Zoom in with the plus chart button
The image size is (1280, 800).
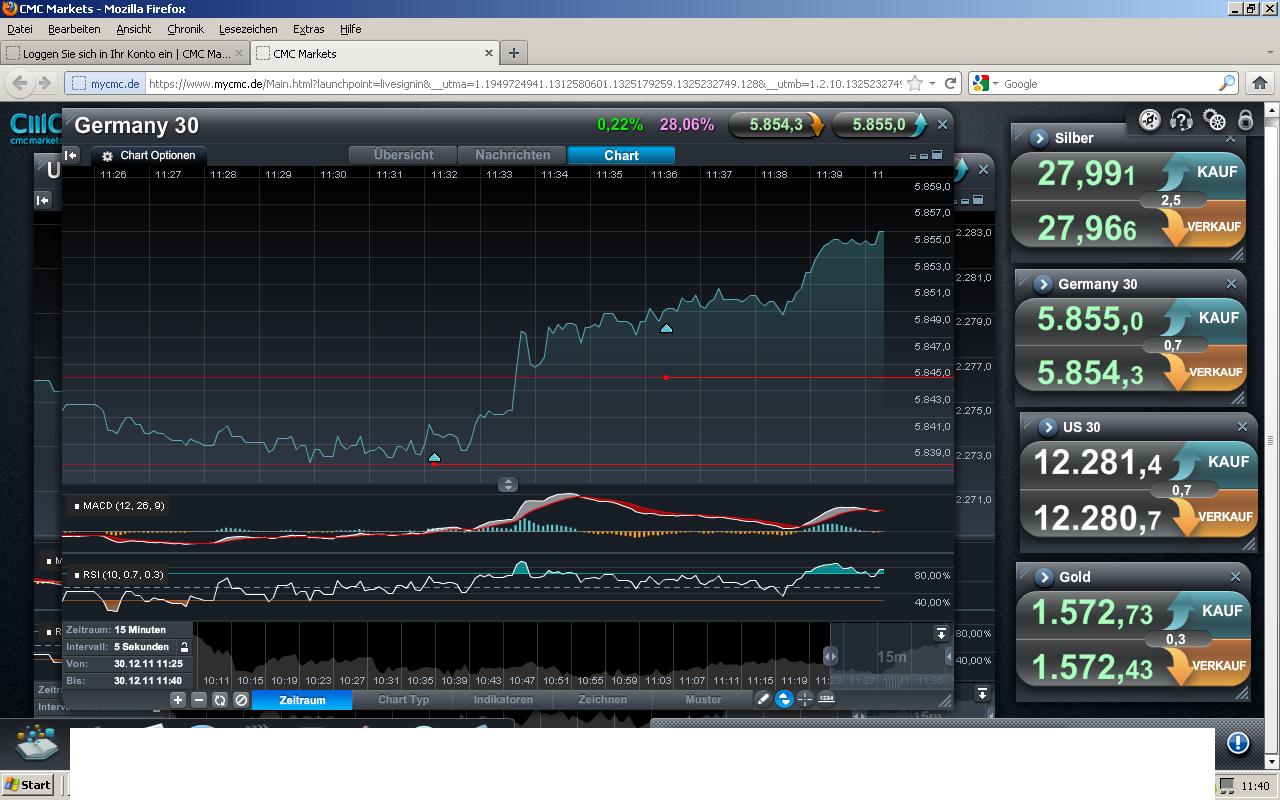pos(178,700)
